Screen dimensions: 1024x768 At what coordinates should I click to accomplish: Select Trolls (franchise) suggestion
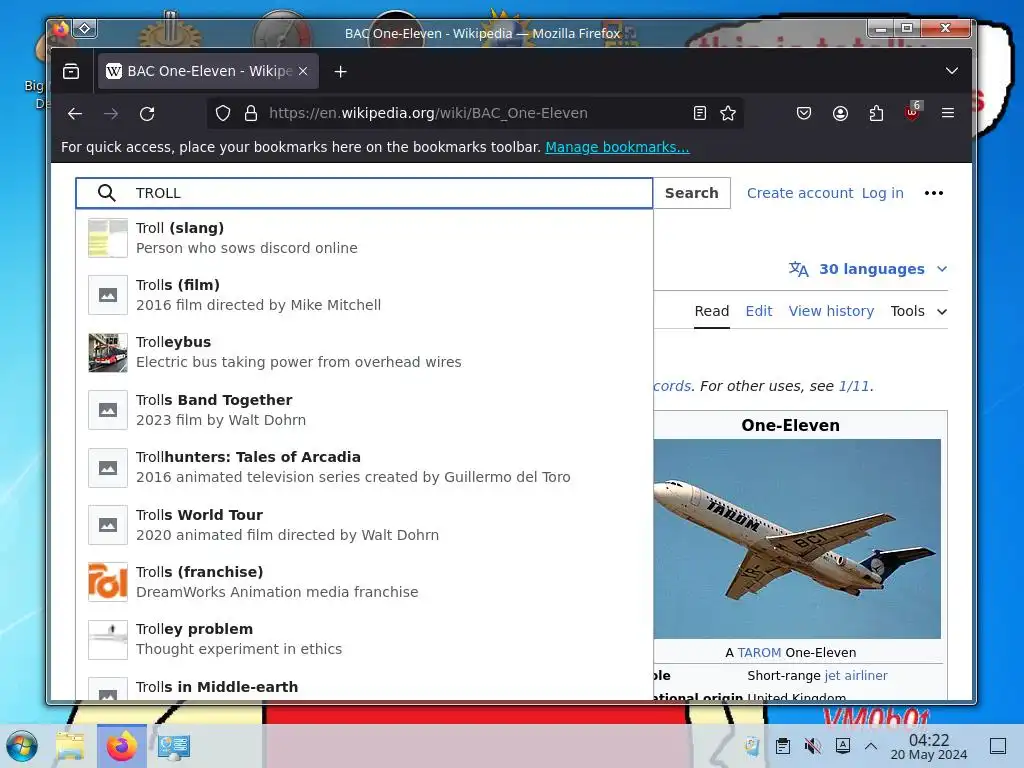click(x=364, y=582)
